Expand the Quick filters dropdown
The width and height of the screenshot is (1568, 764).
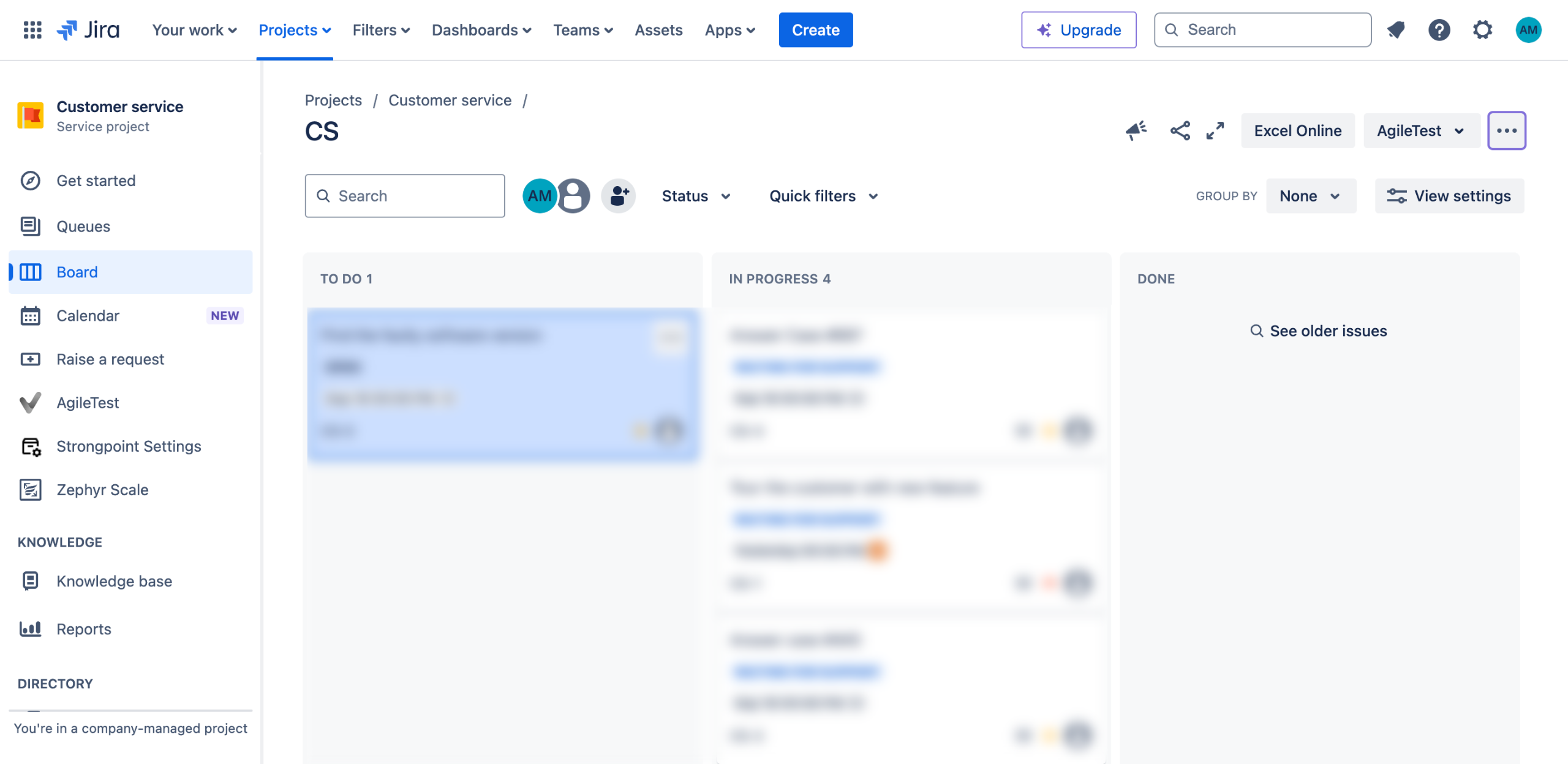pos(823,196)
